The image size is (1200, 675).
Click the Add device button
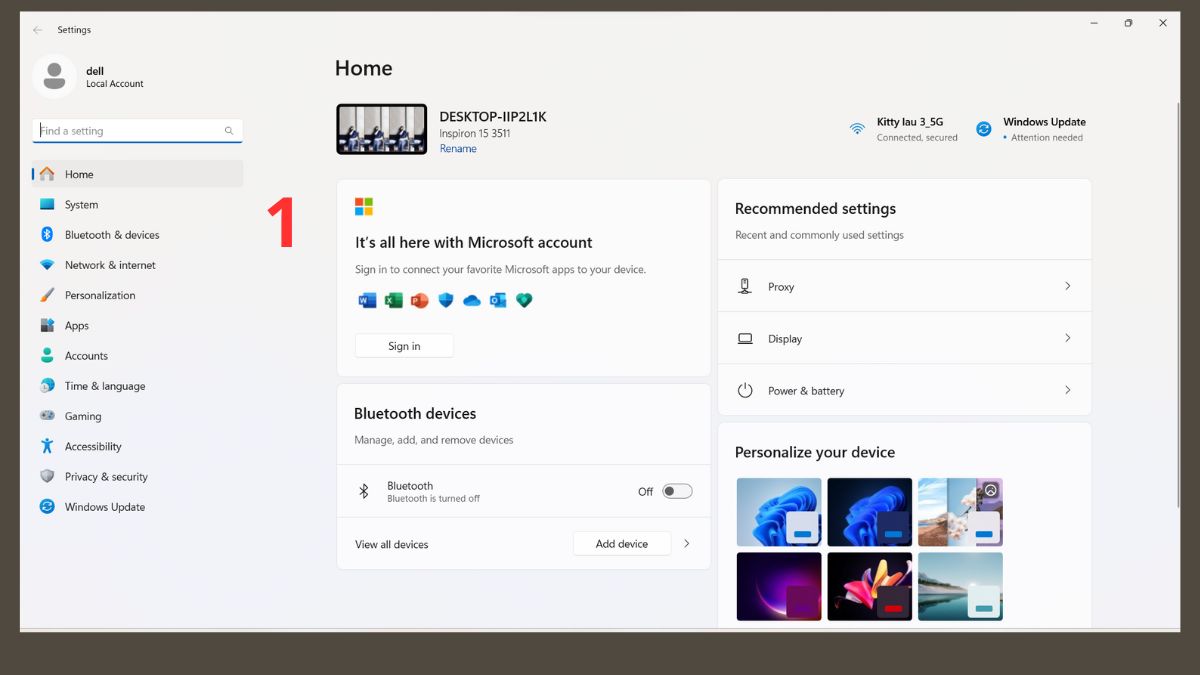click(622, 544)
